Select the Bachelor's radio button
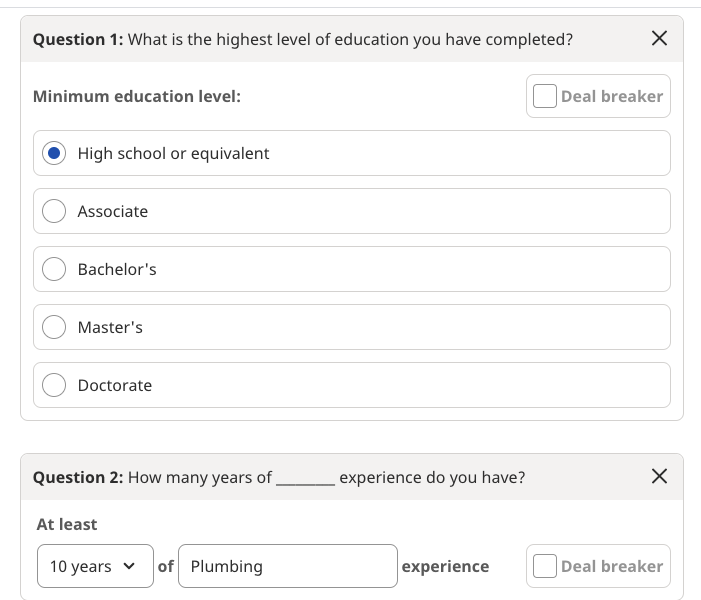 pyautogui.click(x=56, y=269)
